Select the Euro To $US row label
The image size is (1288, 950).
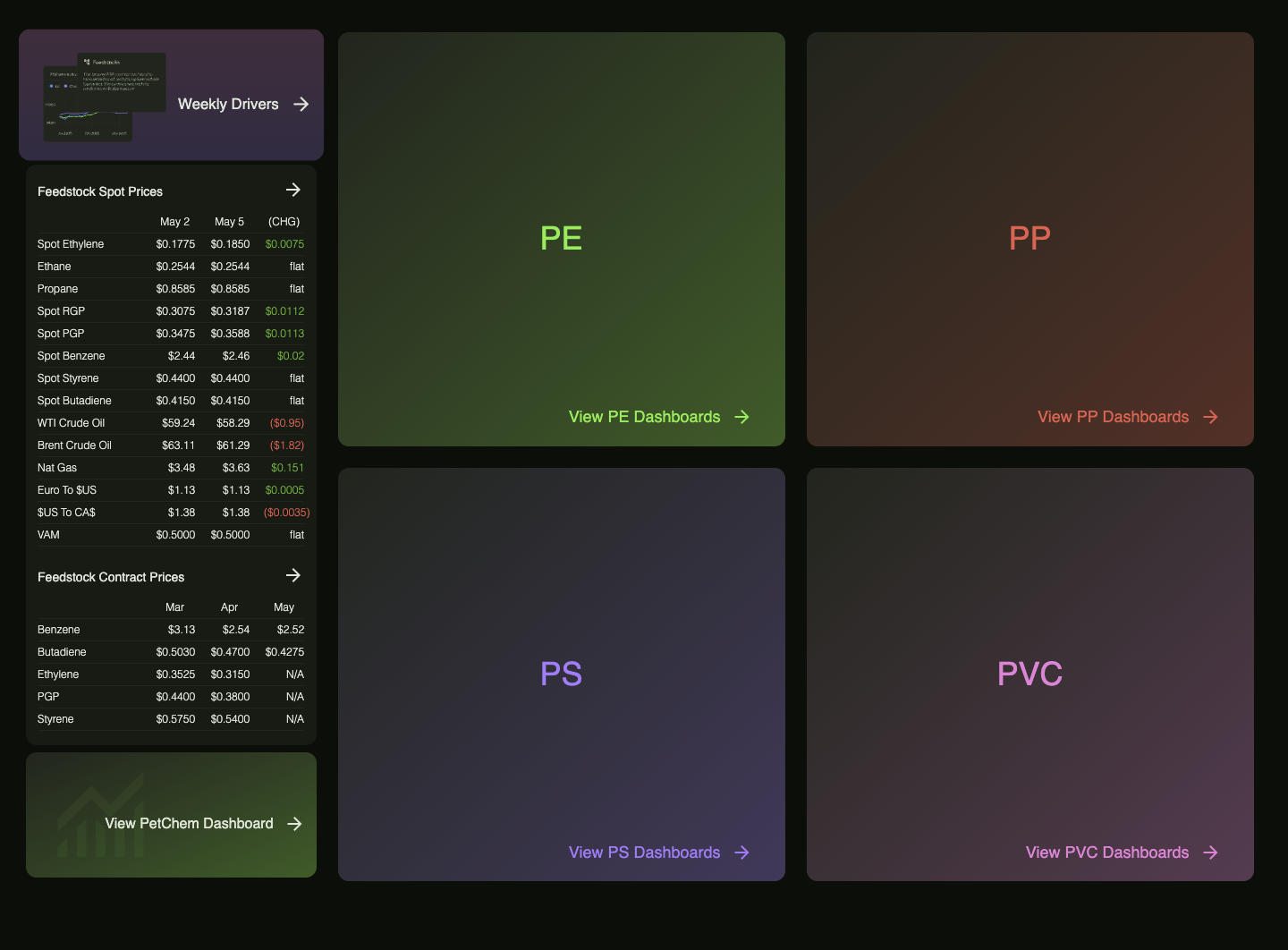(67, 490)
